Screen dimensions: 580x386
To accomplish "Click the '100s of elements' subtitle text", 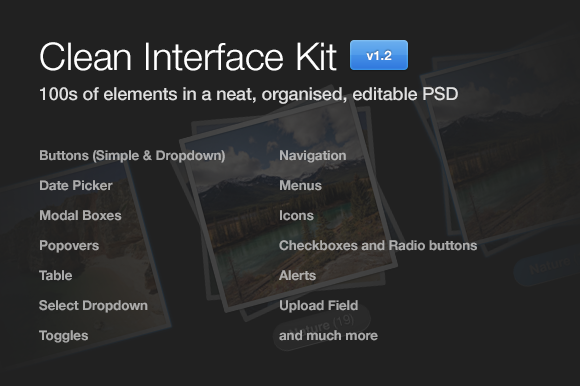I will pos(249,94).
